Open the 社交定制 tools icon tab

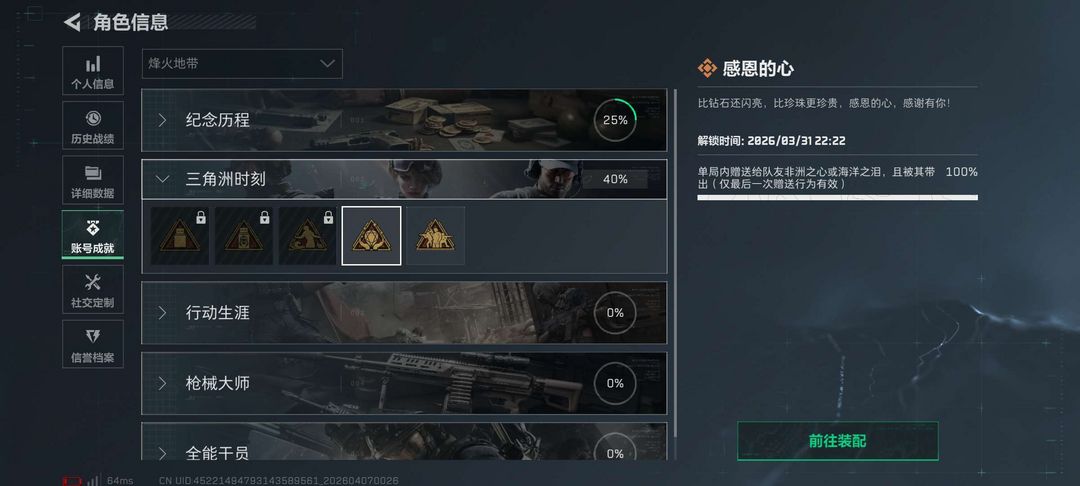pyautogui.click(x=93, y=289)
